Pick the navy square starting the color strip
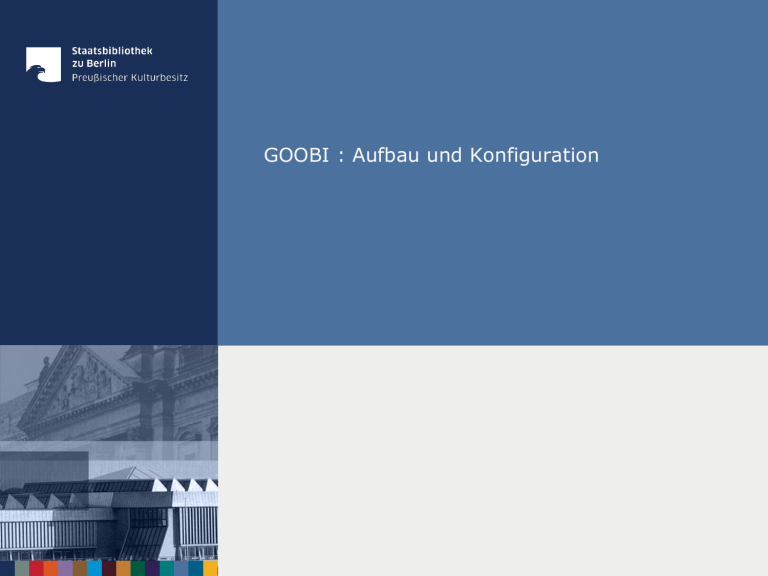This screenshot has width=768, height=576. tap(7, 568)
